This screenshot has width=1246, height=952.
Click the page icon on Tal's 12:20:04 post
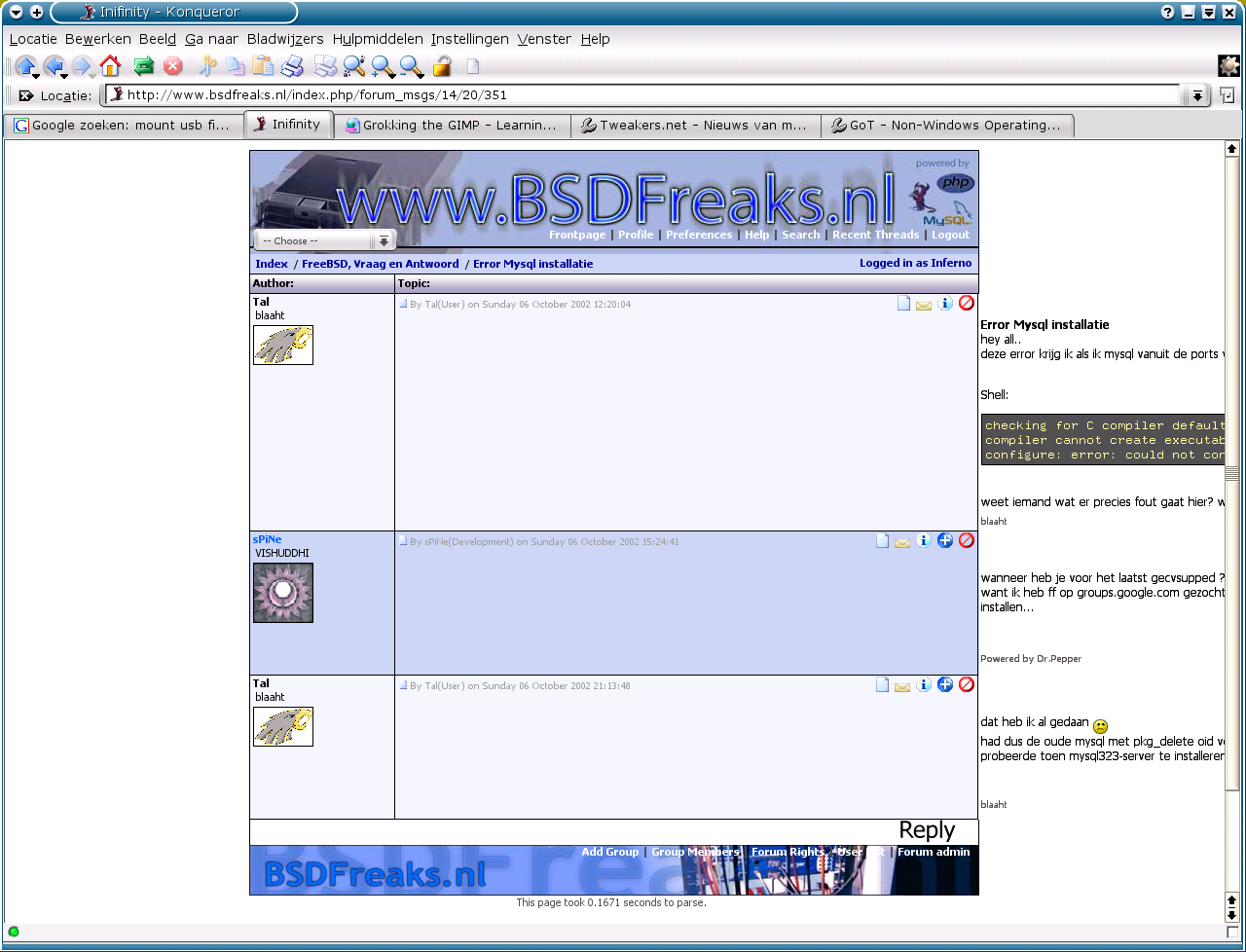tap(903, 304)
